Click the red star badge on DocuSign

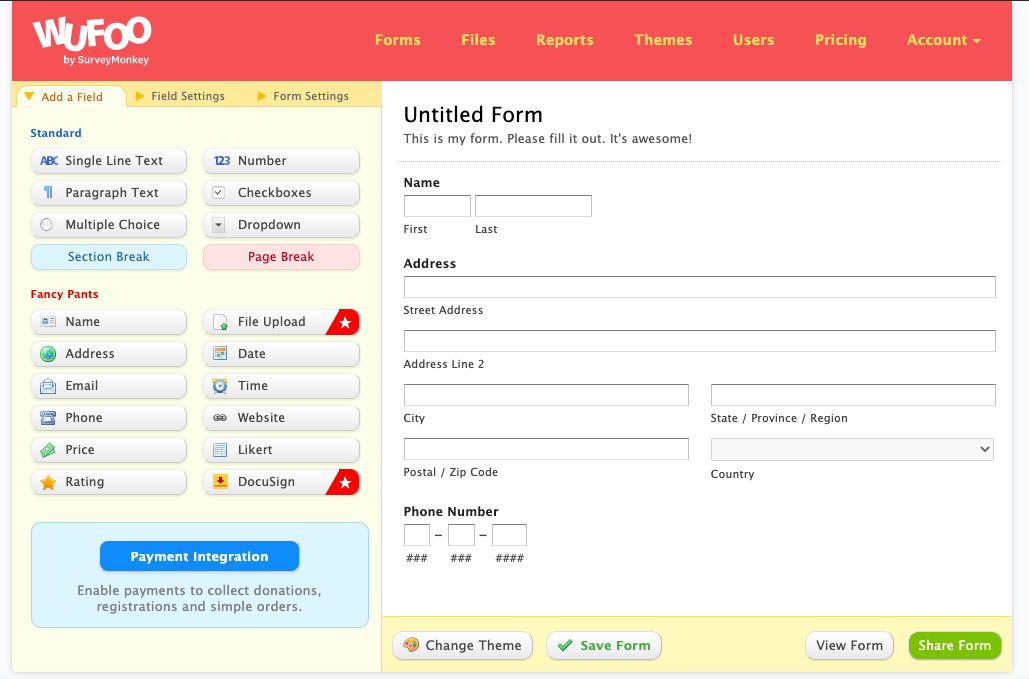(345, 482)
